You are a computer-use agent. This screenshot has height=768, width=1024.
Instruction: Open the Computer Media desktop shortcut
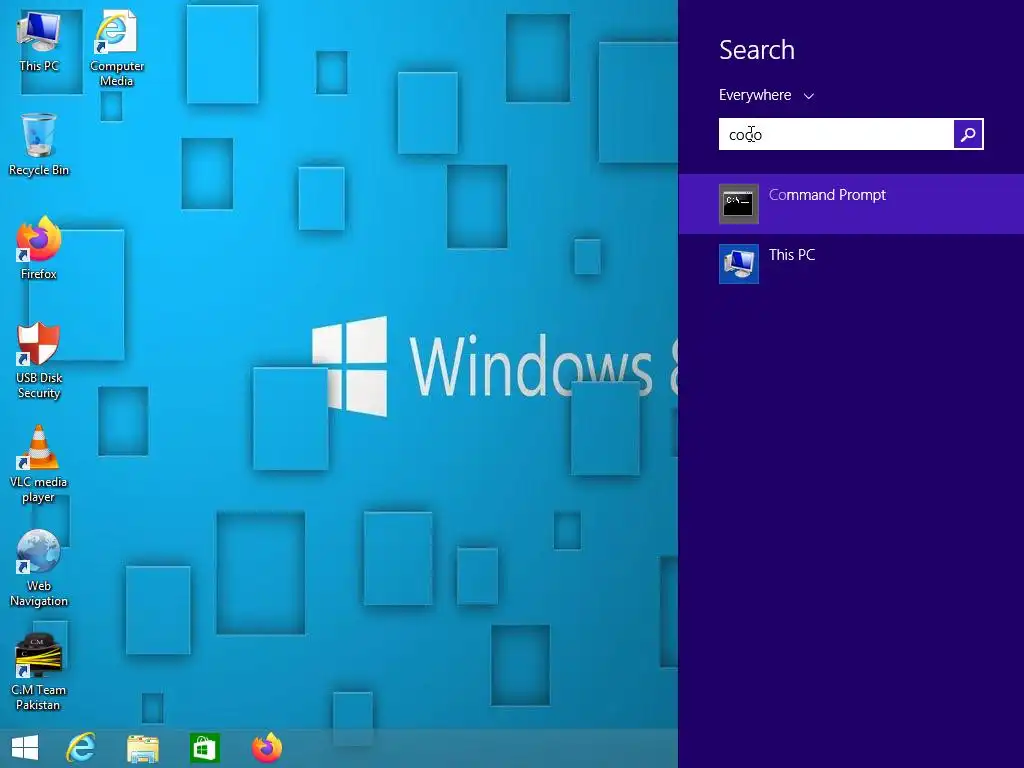coord(116,48)
